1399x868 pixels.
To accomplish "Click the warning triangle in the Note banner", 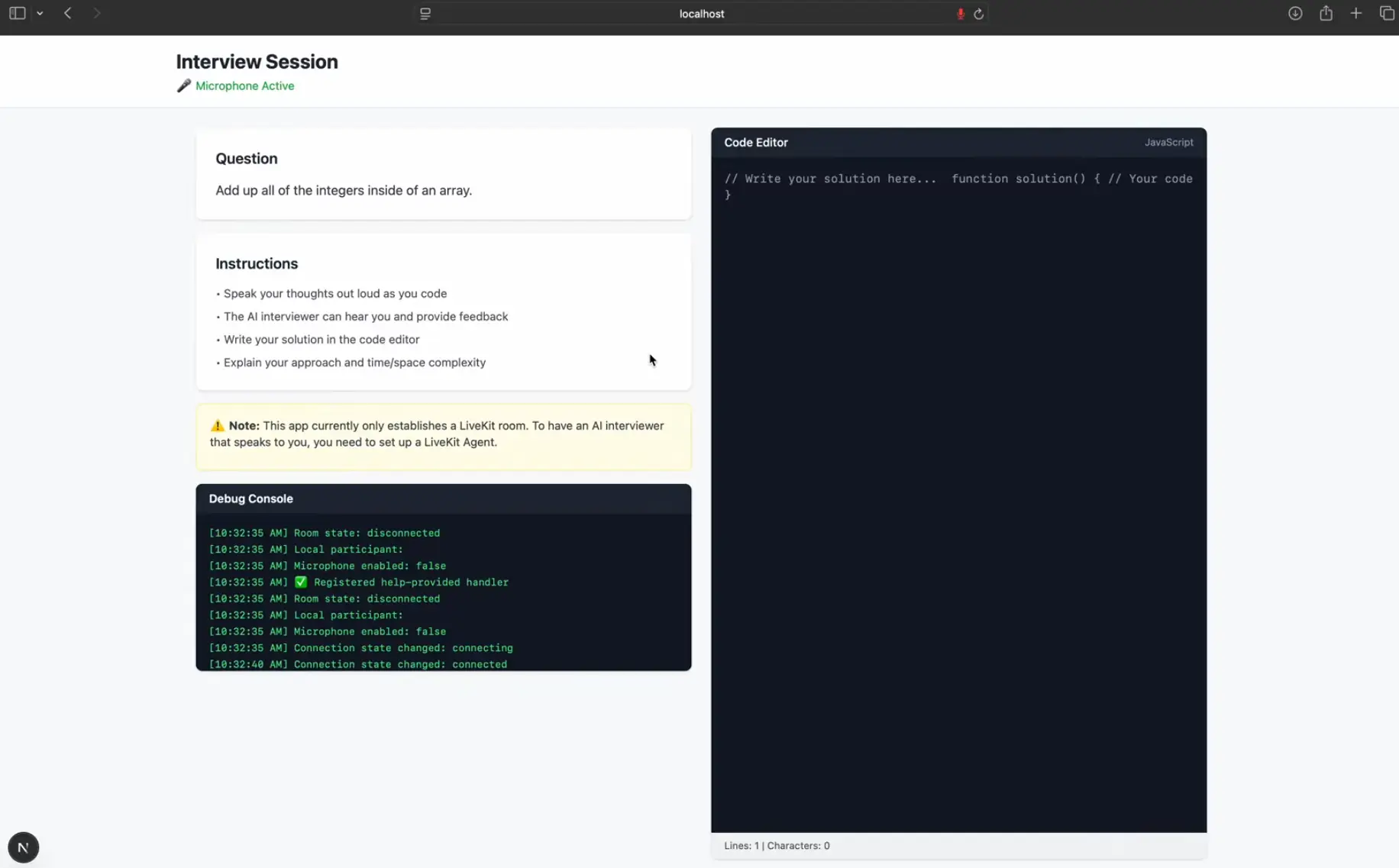I will click(x=216, y=425).
